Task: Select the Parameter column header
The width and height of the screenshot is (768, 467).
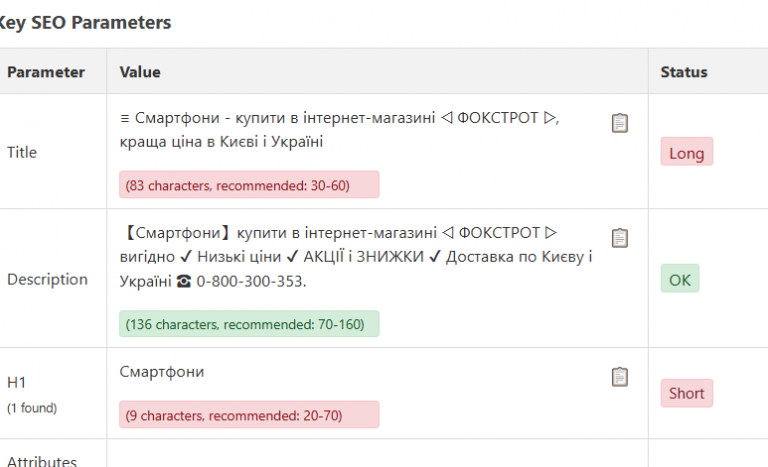Action: point(46,72)
